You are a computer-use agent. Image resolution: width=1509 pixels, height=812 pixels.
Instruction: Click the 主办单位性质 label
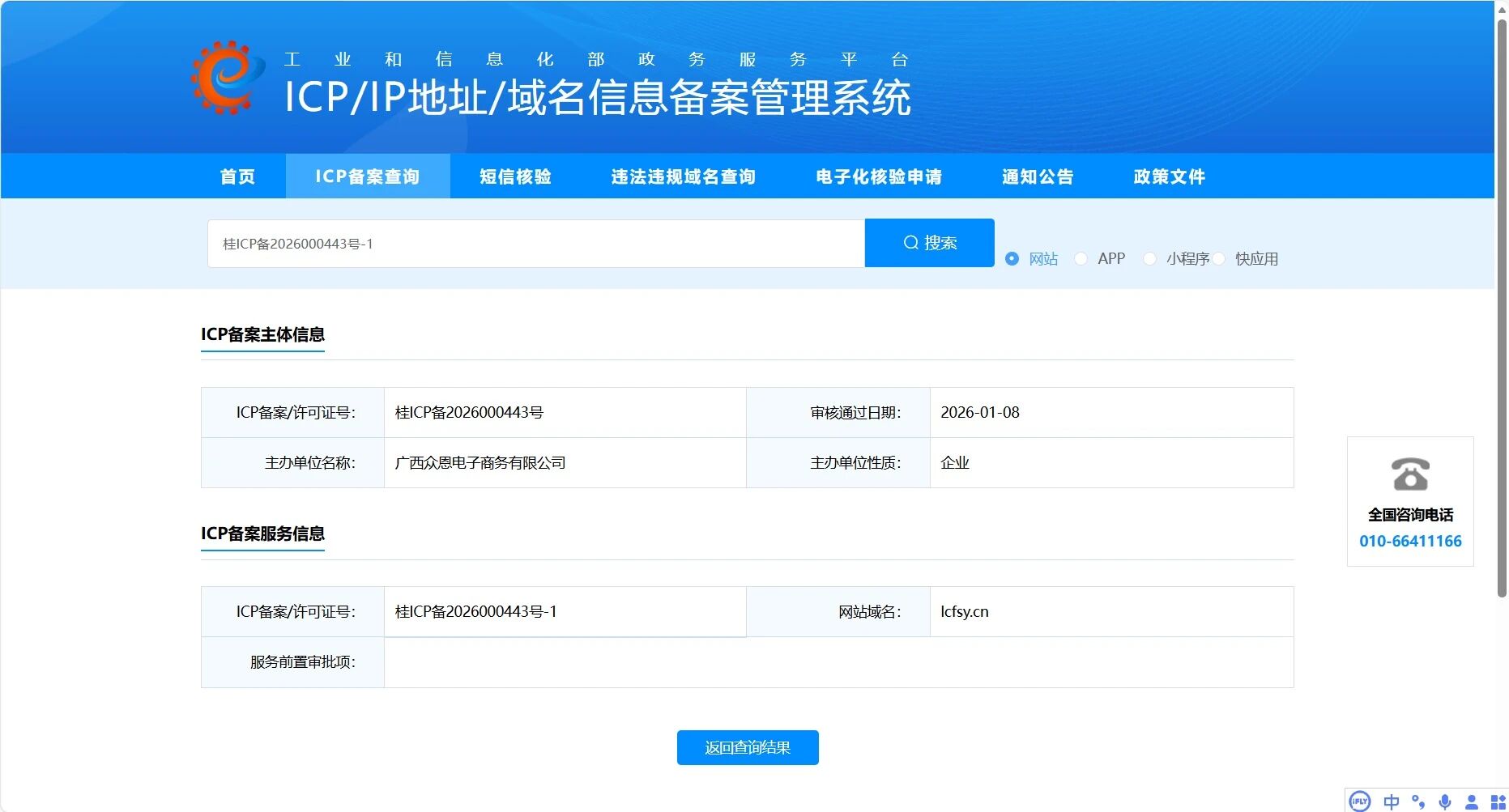tap(856, 463)
